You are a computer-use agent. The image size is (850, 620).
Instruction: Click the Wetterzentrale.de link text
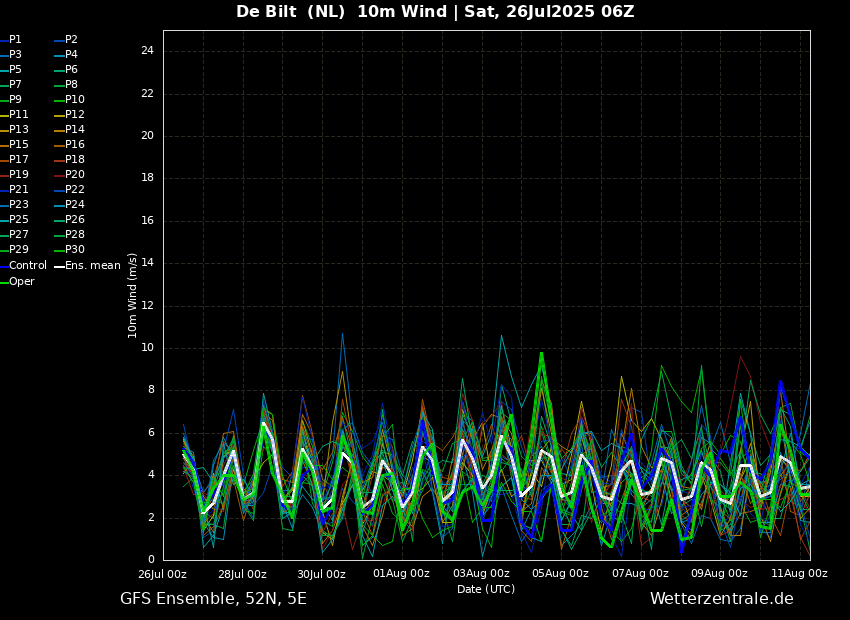(721, 599)
